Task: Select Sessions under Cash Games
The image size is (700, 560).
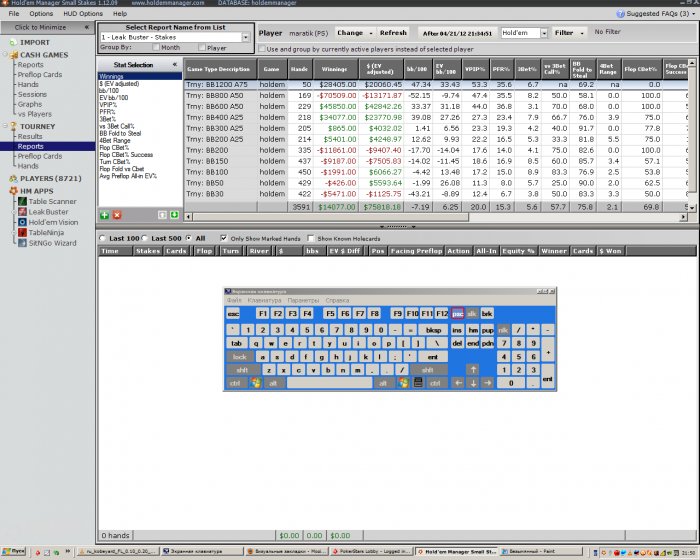Action: click(31, 94)
